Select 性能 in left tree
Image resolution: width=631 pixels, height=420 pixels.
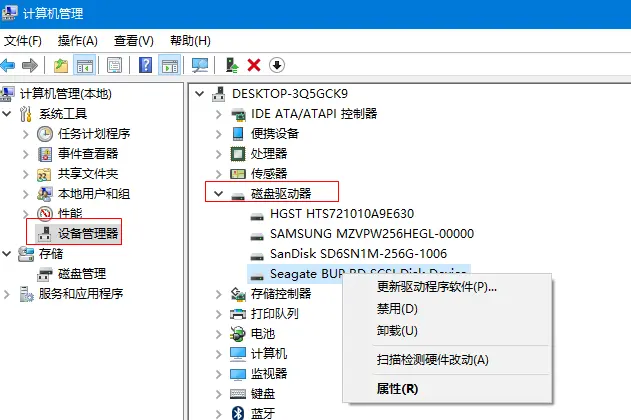point(70,213)
